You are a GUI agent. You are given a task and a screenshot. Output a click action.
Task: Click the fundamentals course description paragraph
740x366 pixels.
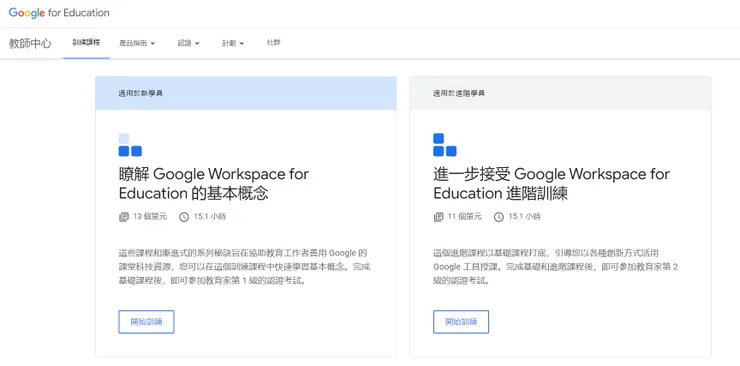point(244,266)
